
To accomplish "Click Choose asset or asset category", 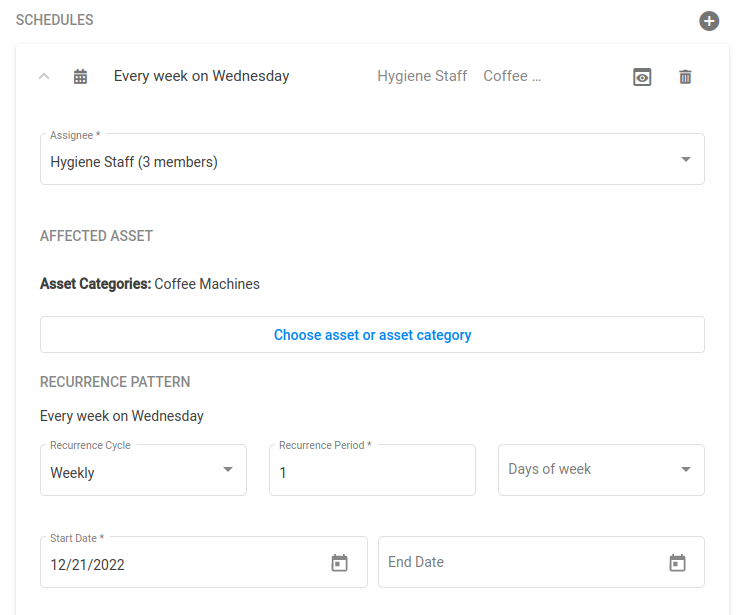I will 372,335.
